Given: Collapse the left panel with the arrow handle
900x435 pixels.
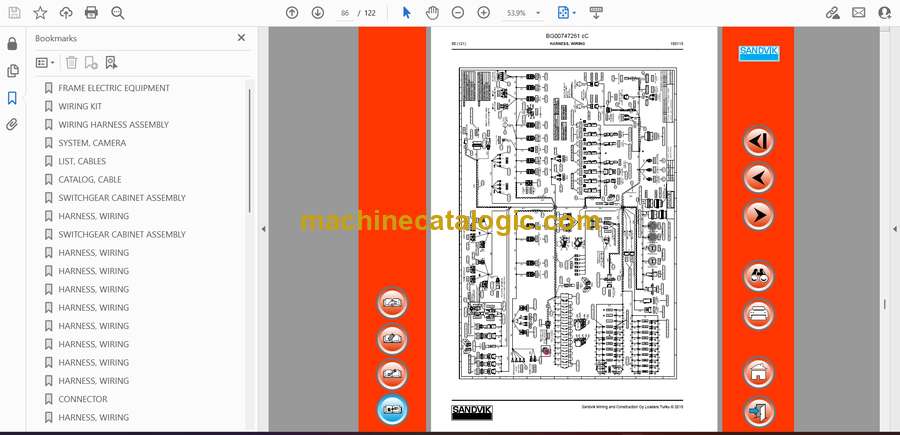Looking at the screenshot, I should pos(263,229).
